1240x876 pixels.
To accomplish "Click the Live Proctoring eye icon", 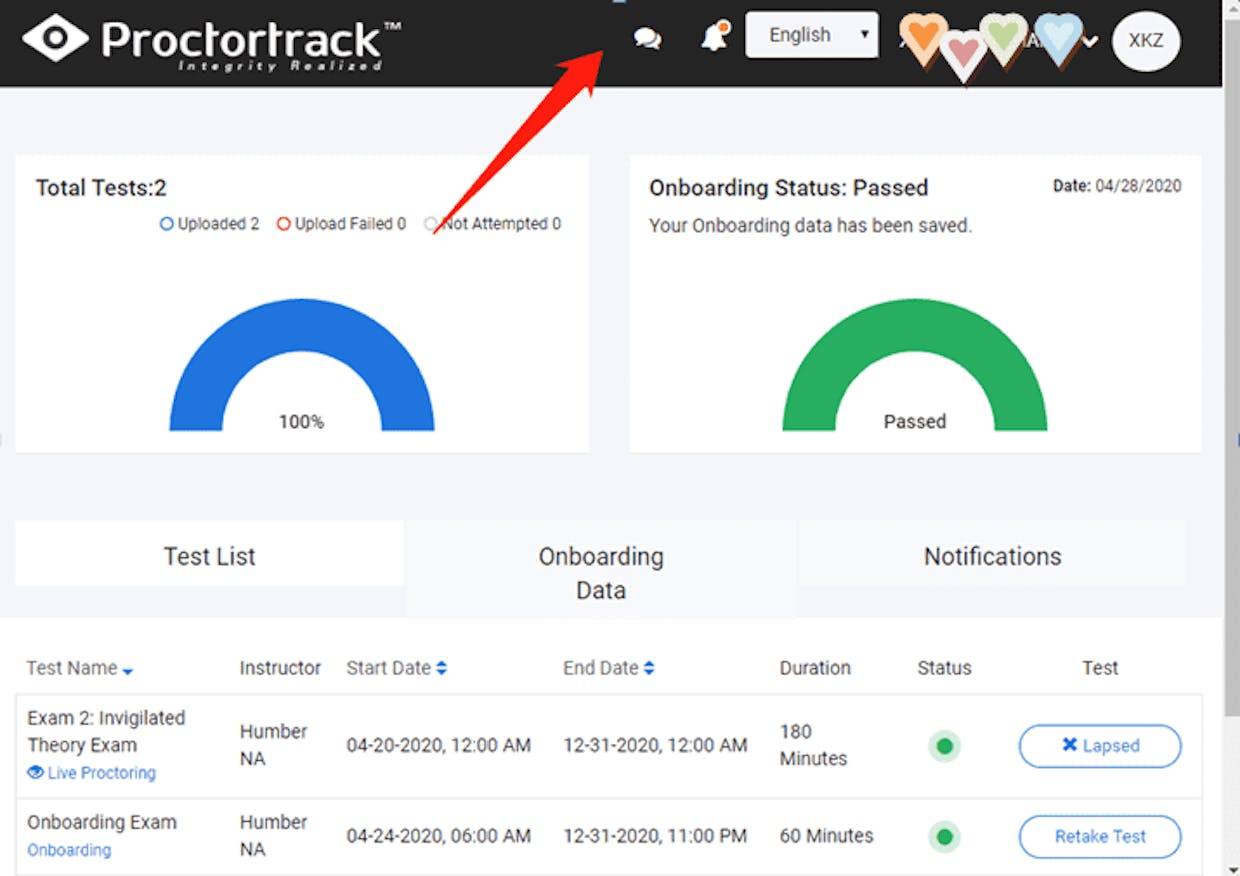I will pyautogui.click(x=36, y=773).
